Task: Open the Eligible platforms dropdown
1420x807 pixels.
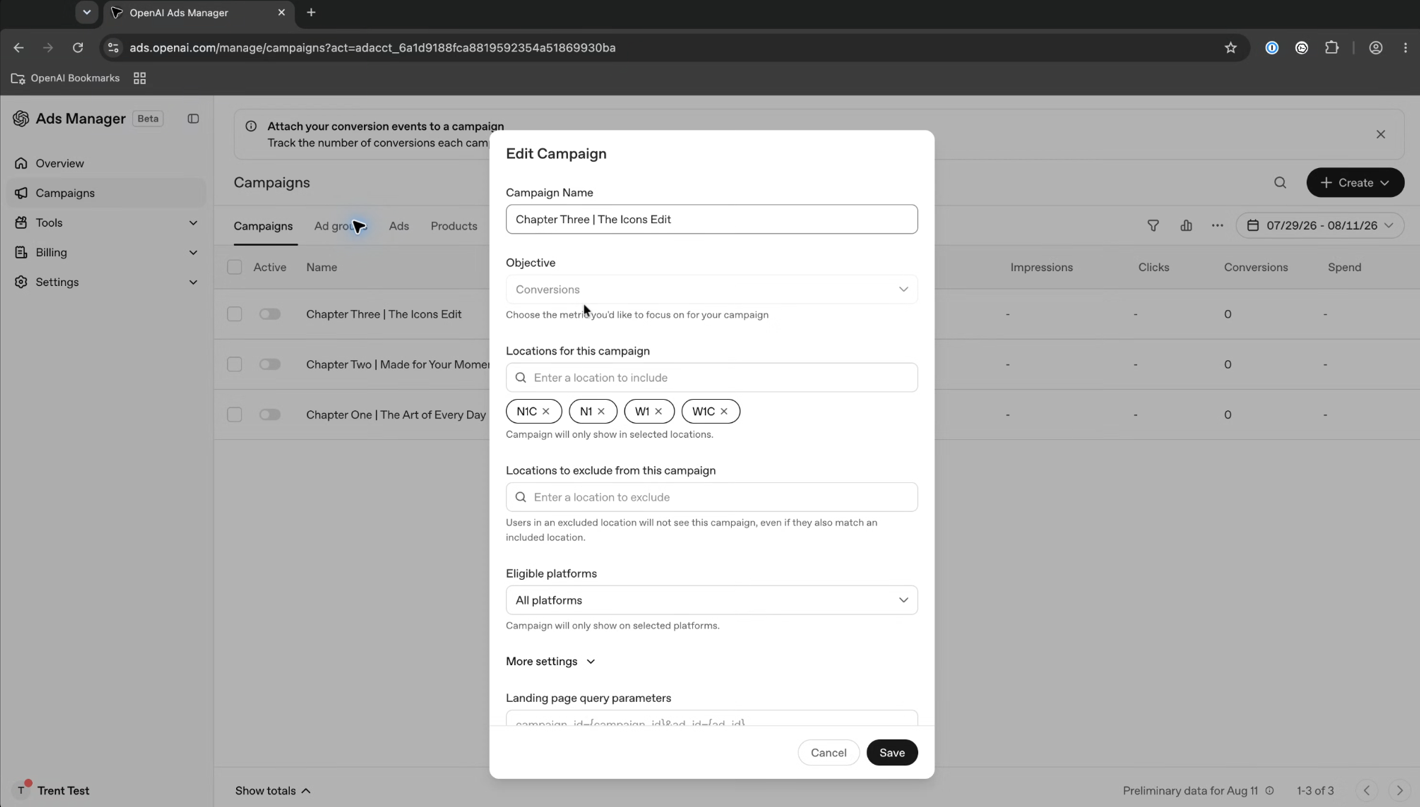Action: click(712, 600)
